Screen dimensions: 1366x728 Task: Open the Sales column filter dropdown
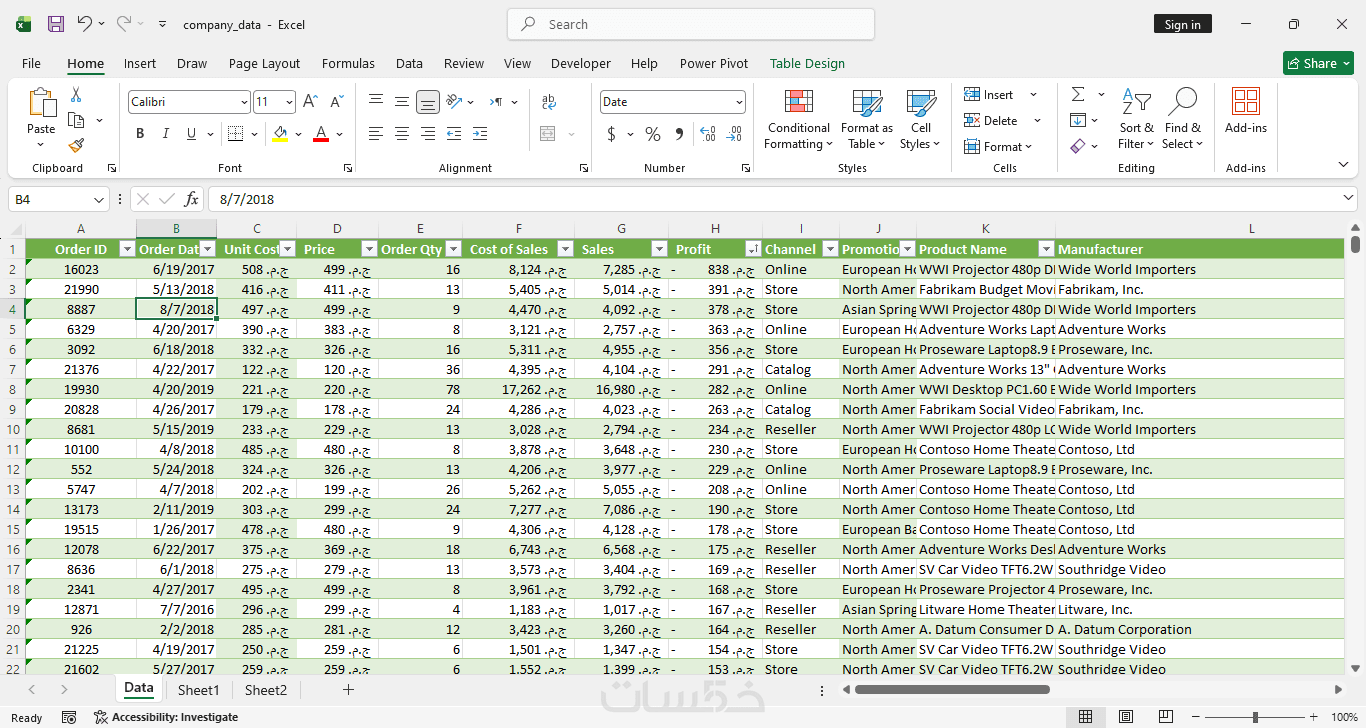tap(659, 249)
